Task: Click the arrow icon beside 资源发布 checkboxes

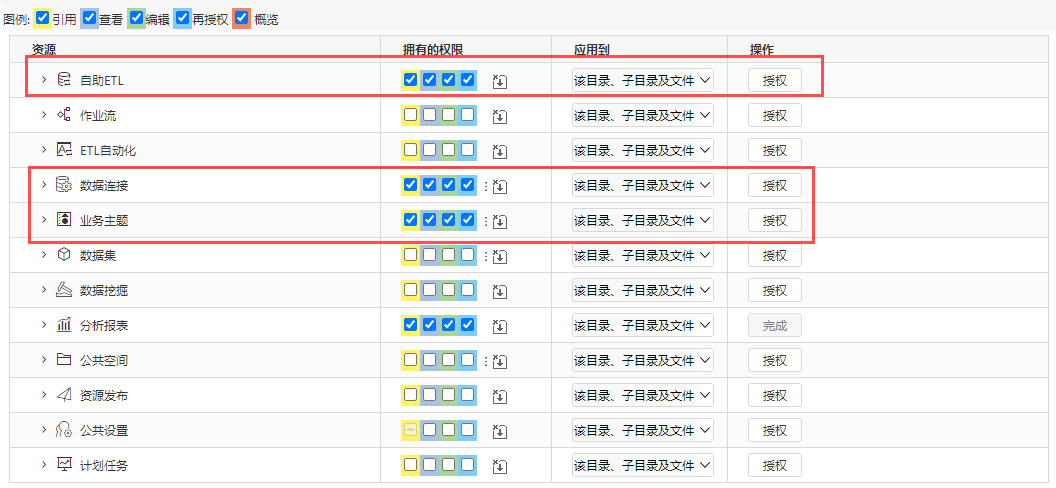Action: coord(500,397)
